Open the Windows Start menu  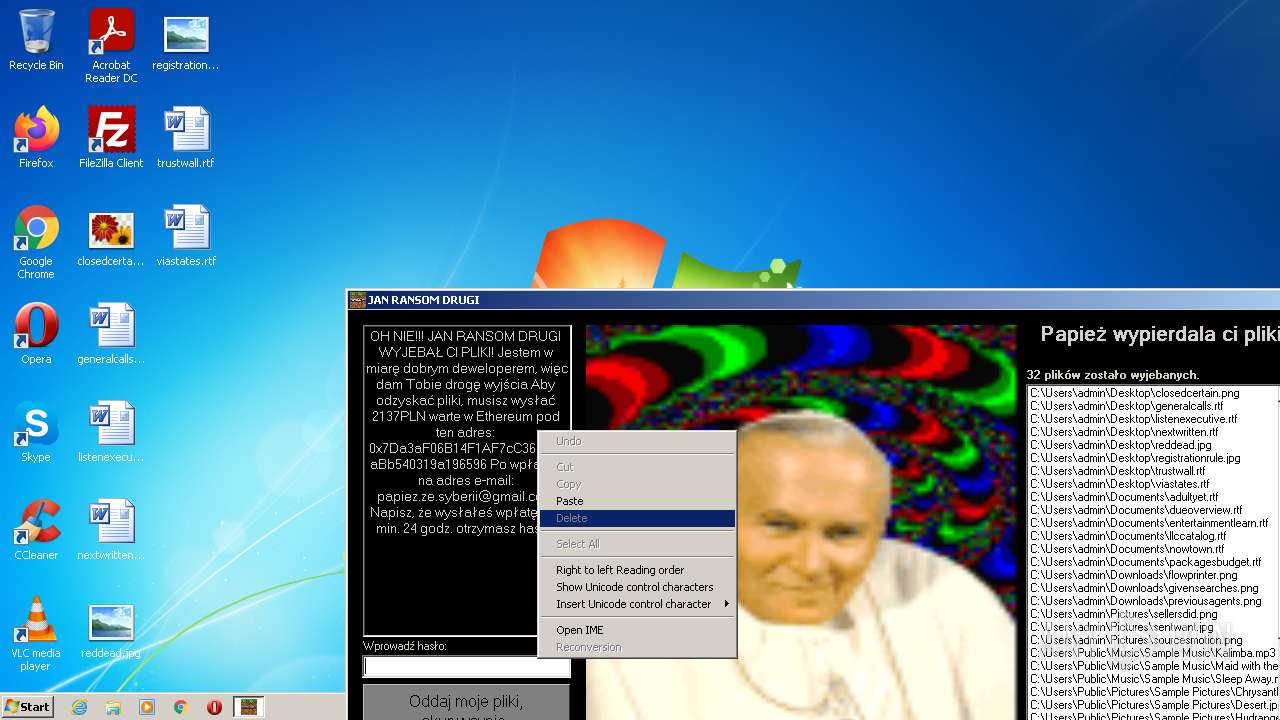[28, 707]
